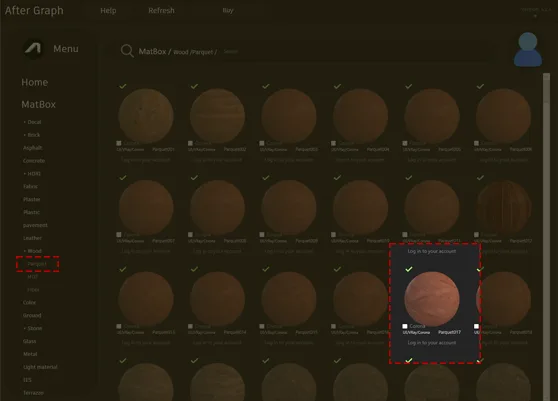Click the After Graph logo icon
The width and height of the screenshot is (558, 401).
click(x=33, y=48)
